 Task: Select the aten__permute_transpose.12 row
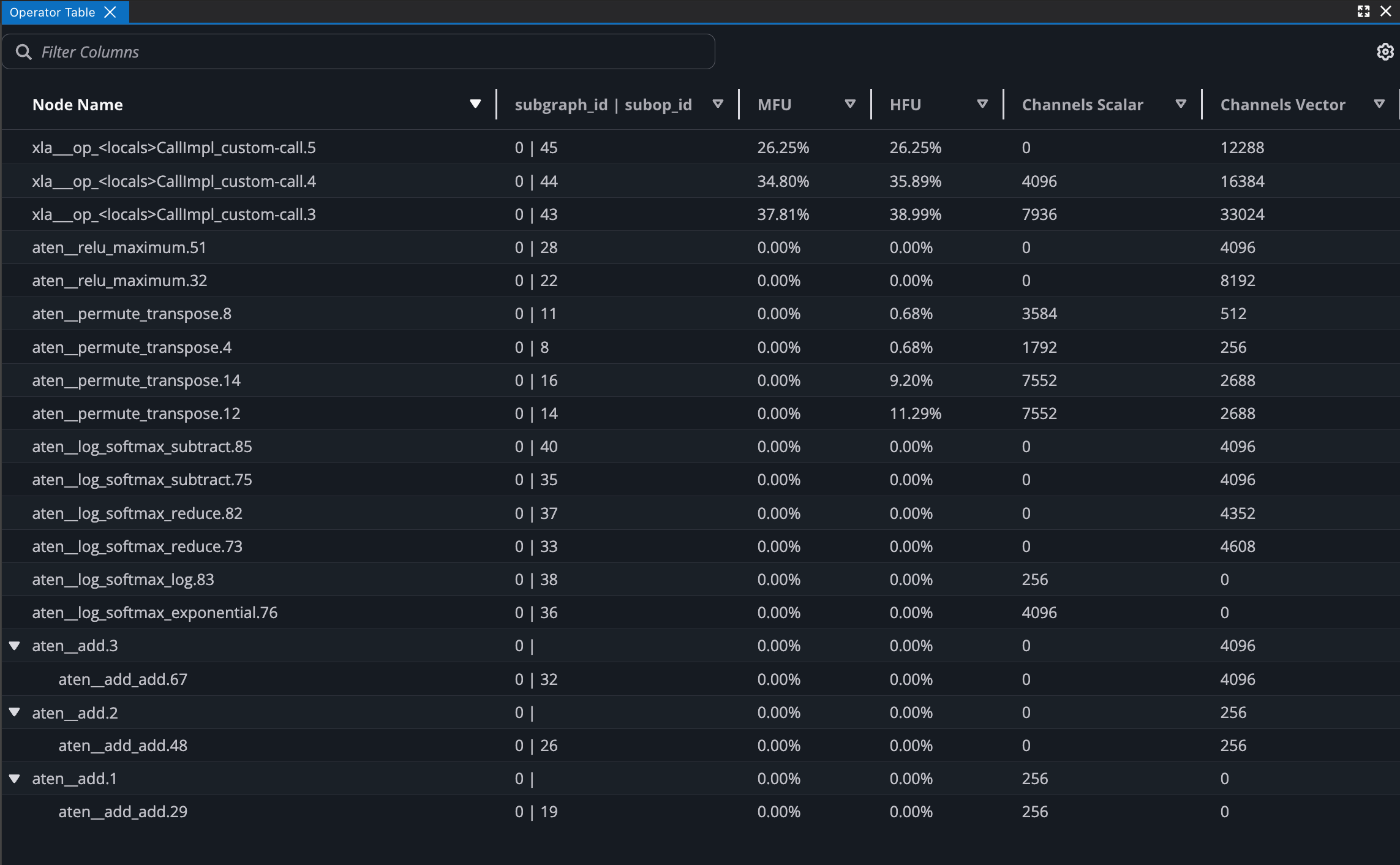(136, 414)
